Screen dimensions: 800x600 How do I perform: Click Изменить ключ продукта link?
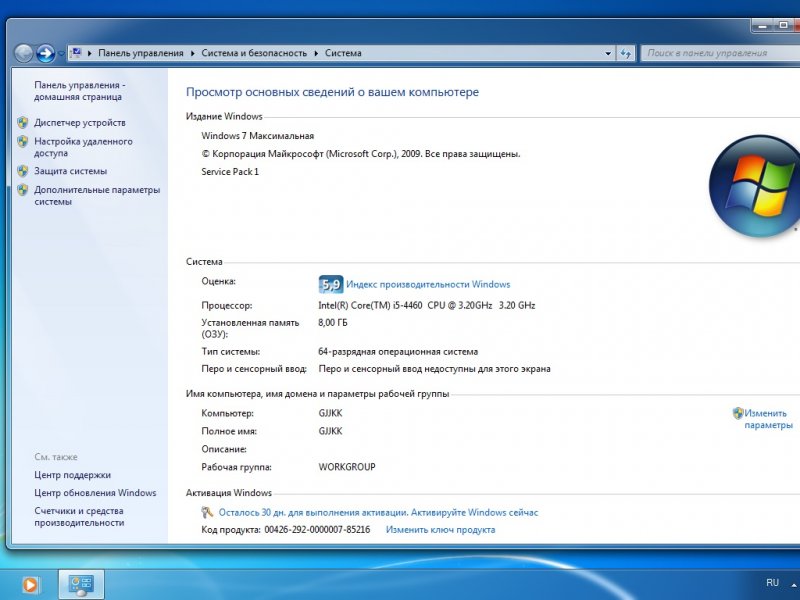pyautogui.click(x=440, y=530)
